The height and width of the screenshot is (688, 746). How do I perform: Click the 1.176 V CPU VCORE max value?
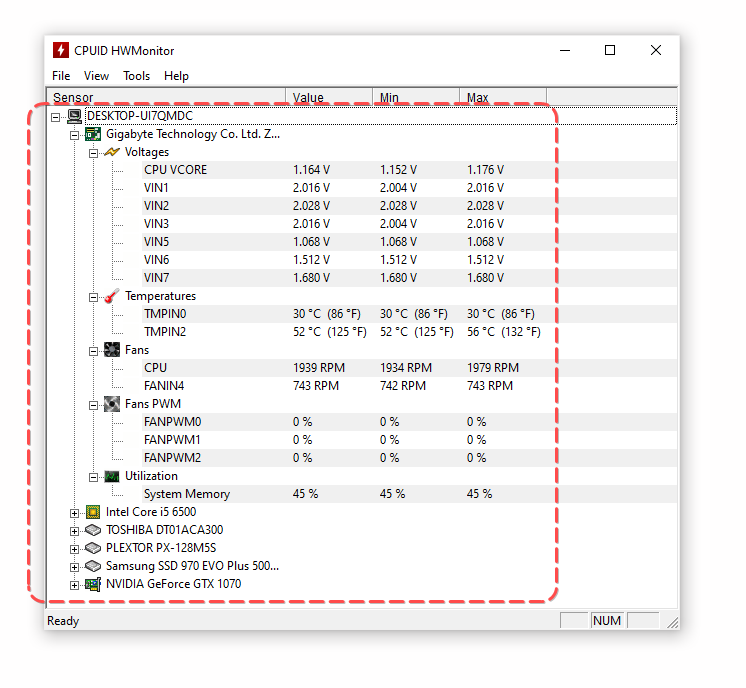pyautogui.click(x=485, y=170)
